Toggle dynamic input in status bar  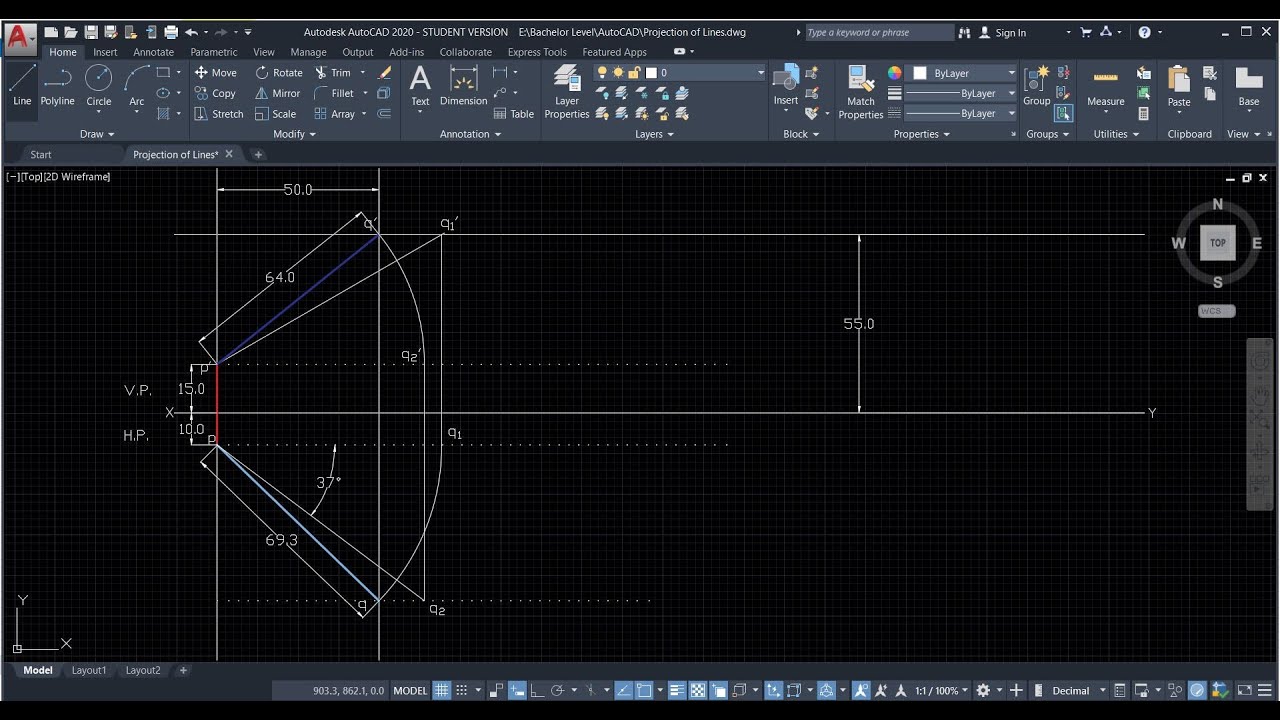tap(517, 690)
